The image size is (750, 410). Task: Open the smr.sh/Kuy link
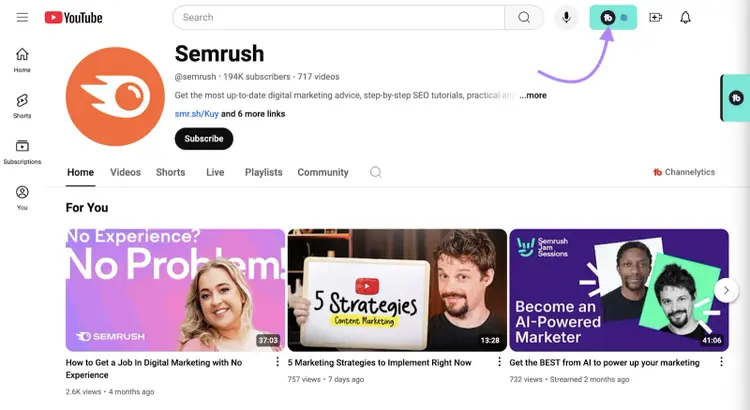coord(197,114)
